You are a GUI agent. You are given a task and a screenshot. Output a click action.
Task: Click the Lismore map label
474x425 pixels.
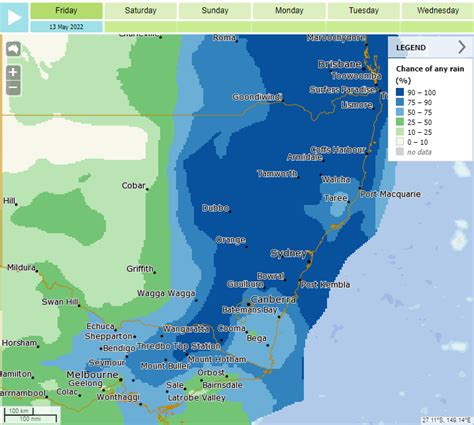[x=357, y=105]
